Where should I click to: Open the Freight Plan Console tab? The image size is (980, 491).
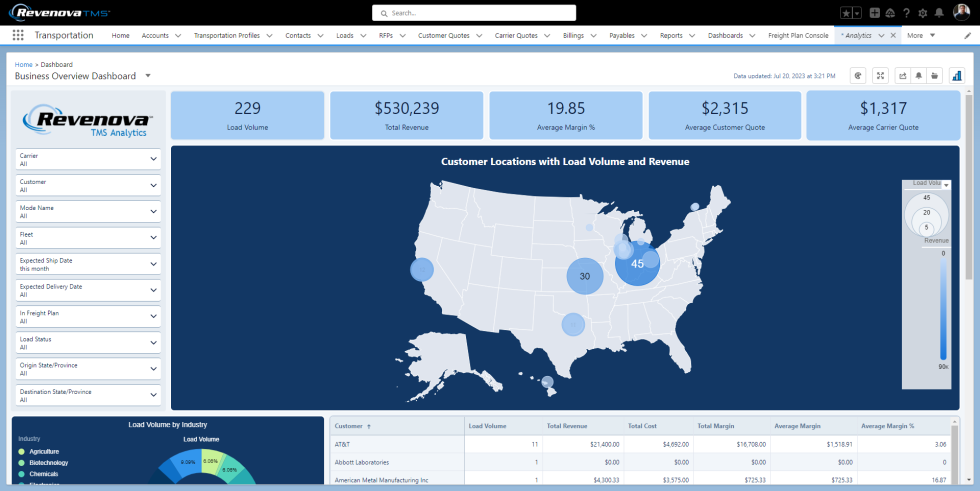[797, 35]
